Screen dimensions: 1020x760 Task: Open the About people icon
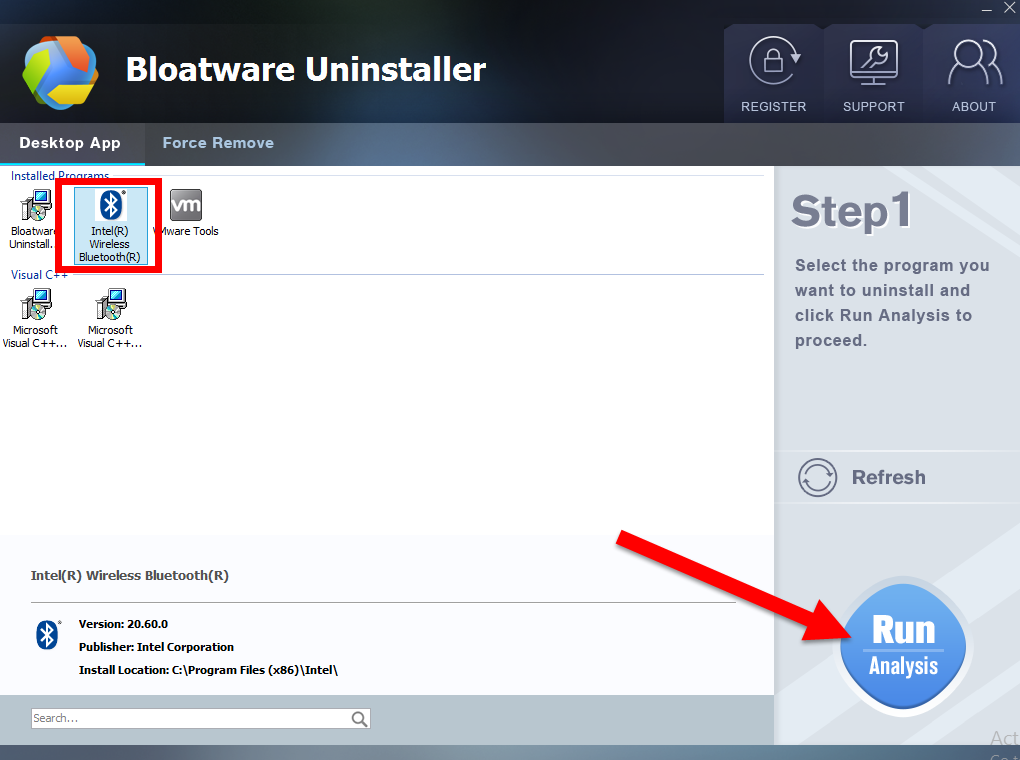click(974, 62)
